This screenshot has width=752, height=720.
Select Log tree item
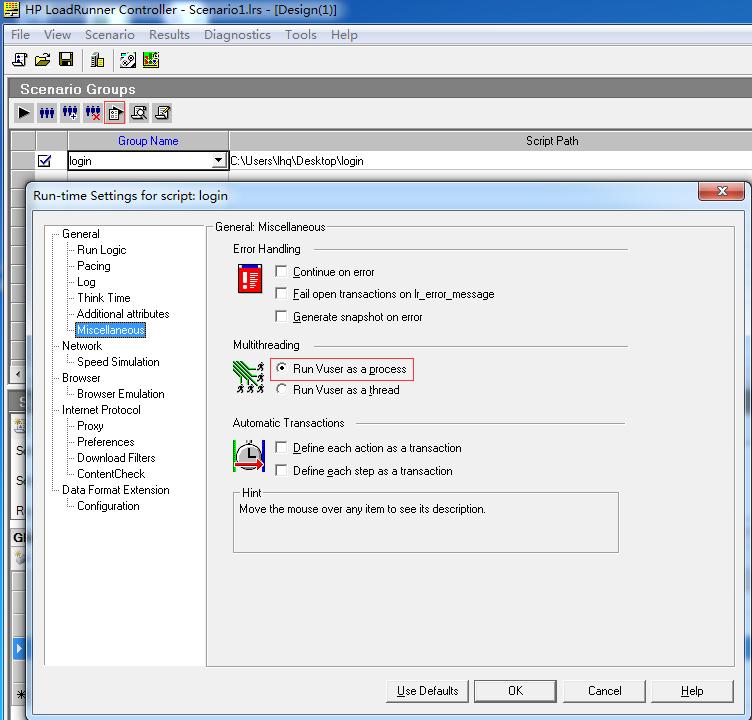(86, 282)
